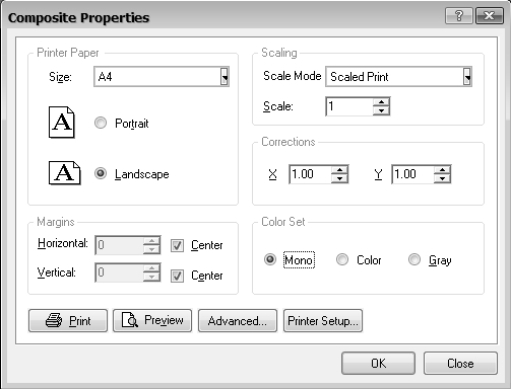
Task: Confirm settings with the OK button
Action: [378, 363]
